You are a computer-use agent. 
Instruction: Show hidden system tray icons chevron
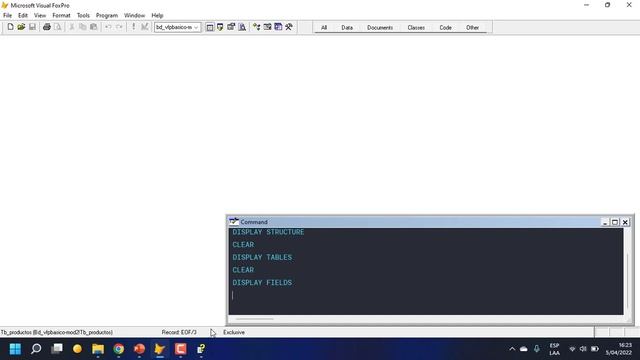pyautogui.click(x=512, y=349)
